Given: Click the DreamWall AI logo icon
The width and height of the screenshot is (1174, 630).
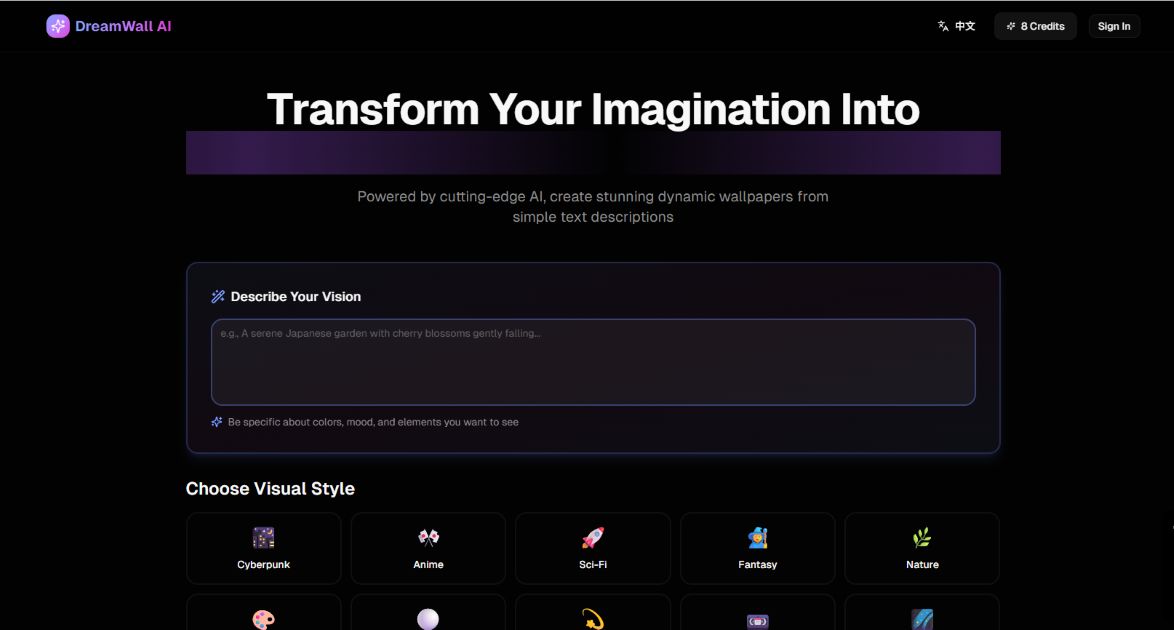Looking at the screenshot, I should click(x=58, y=26).
